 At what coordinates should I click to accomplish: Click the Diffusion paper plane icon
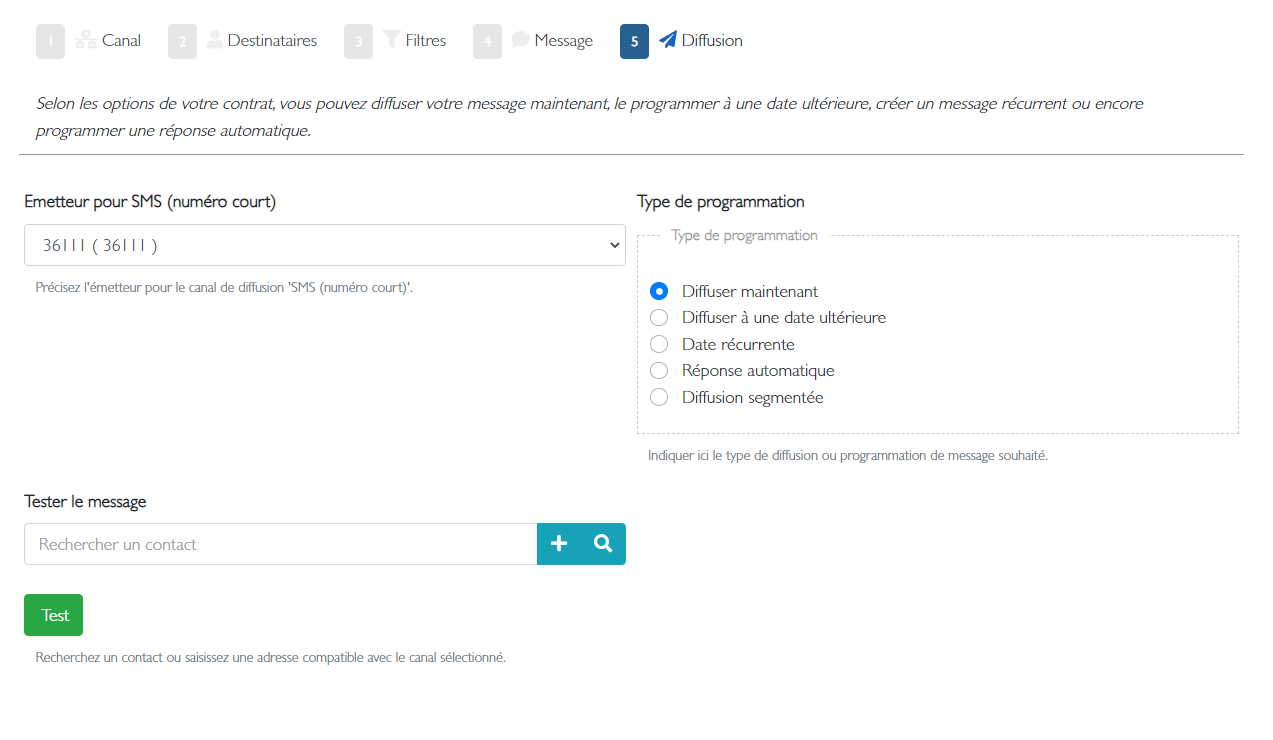tap(668, 40)
